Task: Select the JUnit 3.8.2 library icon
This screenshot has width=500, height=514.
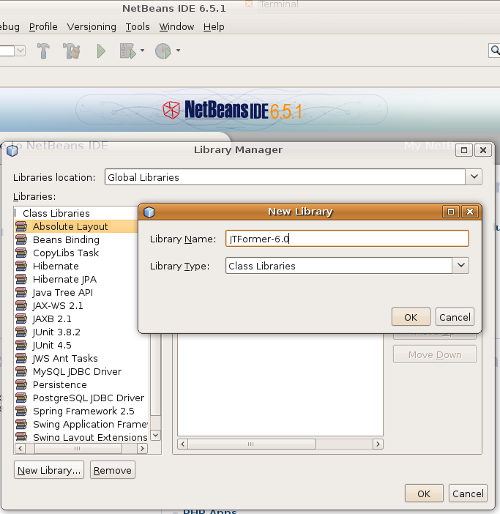Action: point(21,332)
